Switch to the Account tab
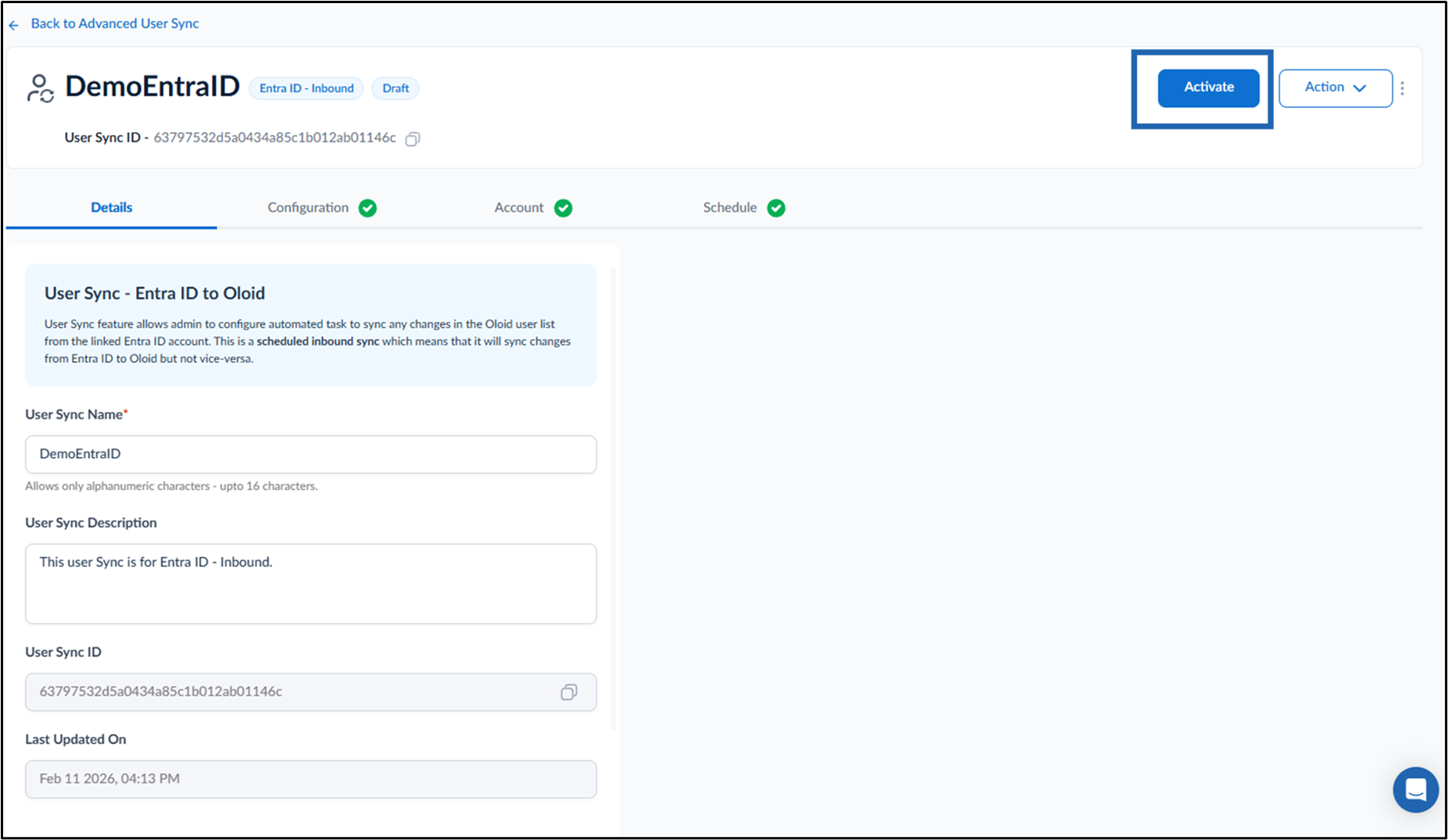This screenshot has height=840, width=1448. click(x=519, y=207)
